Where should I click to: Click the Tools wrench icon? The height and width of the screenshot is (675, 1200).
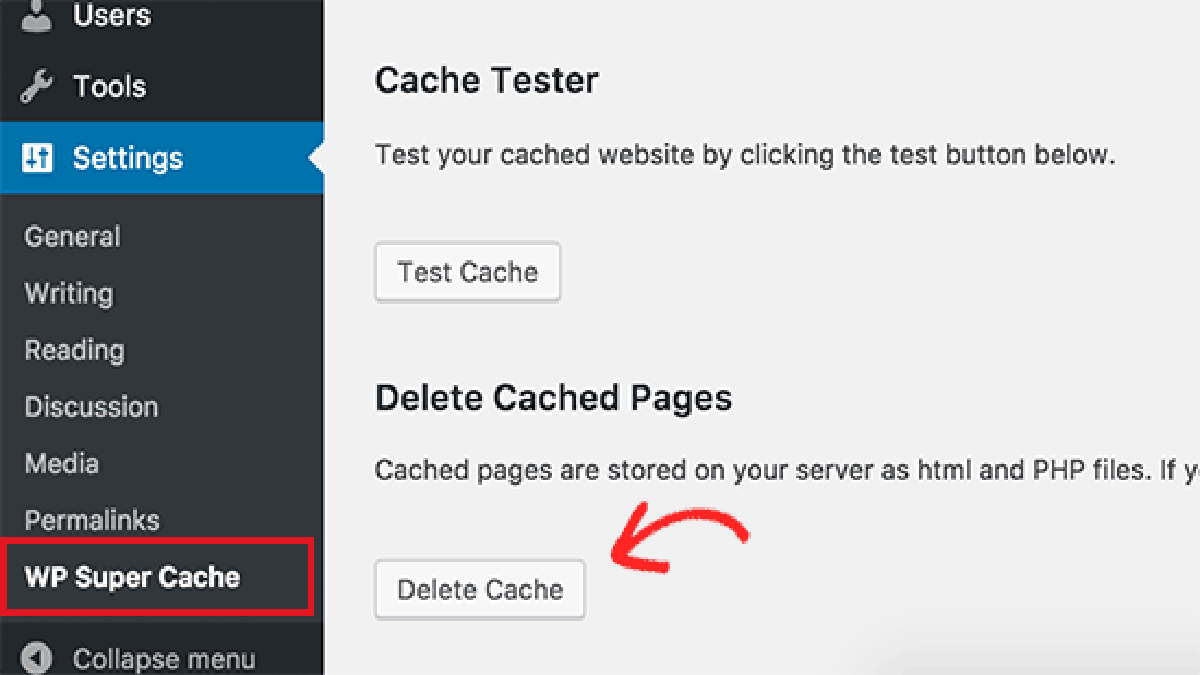tap(37, 88)
